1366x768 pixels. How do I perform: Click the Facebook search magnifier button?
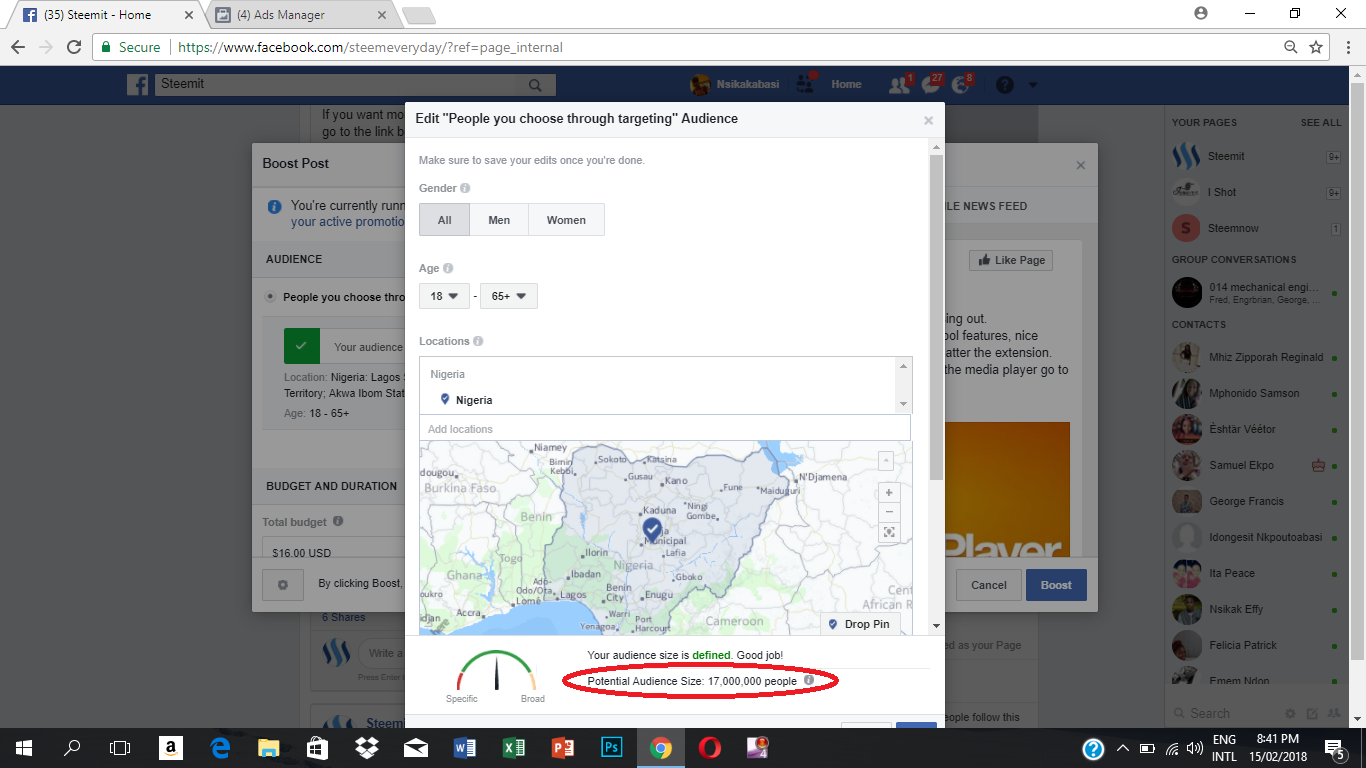(x=536, y=85)
